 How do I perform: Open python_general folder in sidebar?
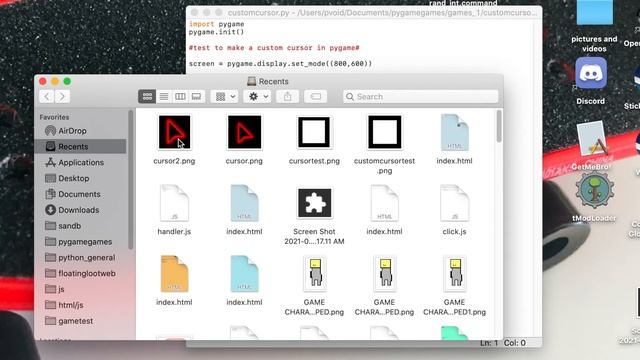point(81,258)
